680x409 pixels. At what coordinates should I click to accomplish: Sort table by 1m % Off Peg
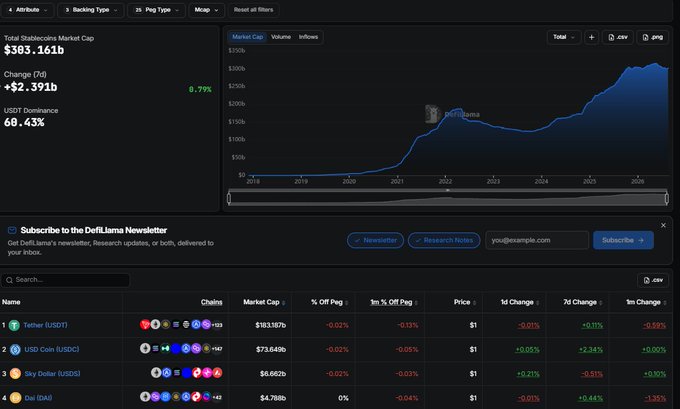394,302
